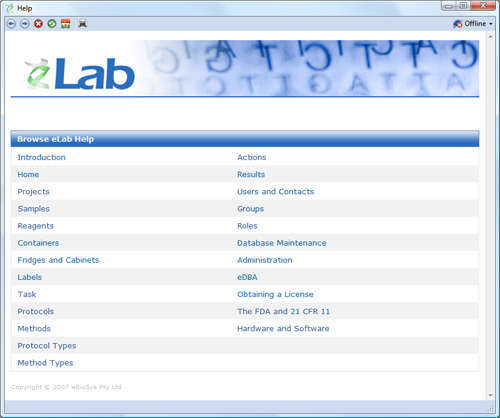The height and width of the screenshot is (418, 500).
Task: Open The FDA and 21 CFR 11 topic
Action: point(283,311)
